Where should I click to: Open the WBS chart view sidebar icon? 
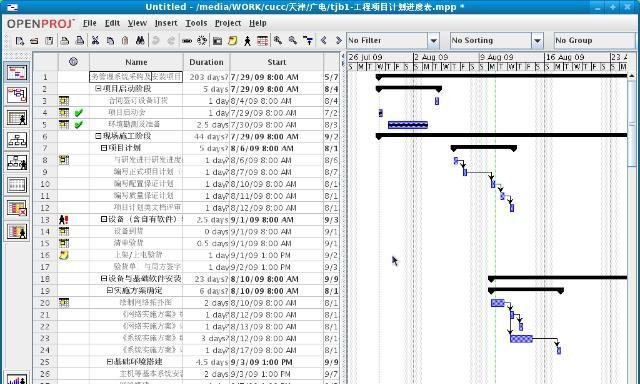pos(17,140)
